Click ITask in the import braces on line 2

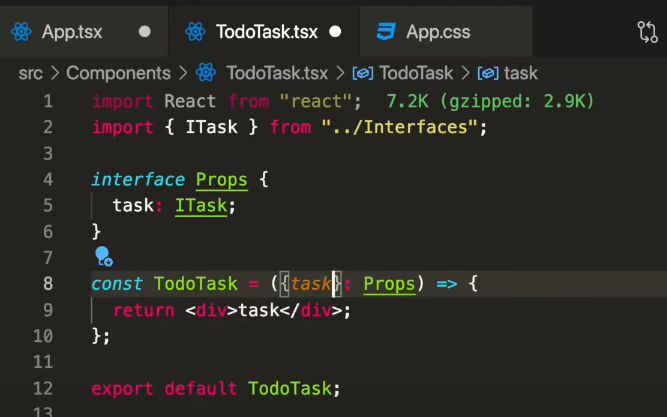coord(211,127)
